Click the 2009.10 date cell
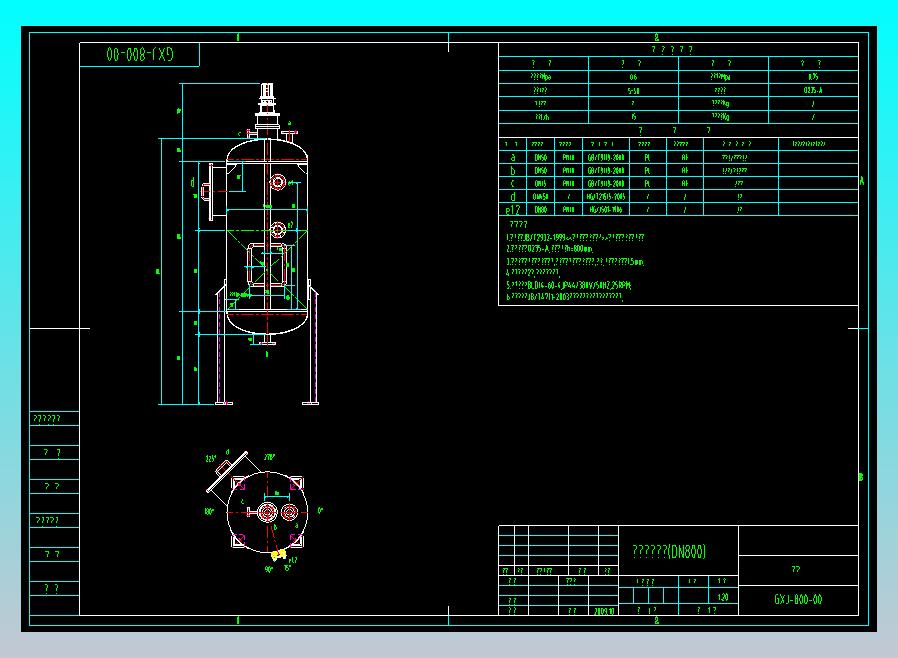Image resolution: width=898 pixels, height=658 pixels. click(x=604, y=611)
